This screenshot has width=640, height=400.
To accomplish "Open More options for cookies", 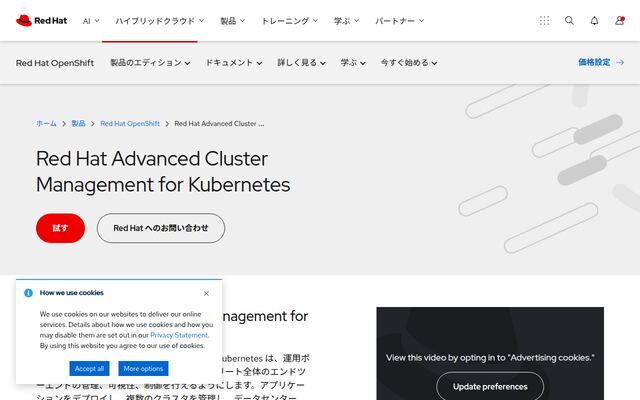I will [143, 369].
